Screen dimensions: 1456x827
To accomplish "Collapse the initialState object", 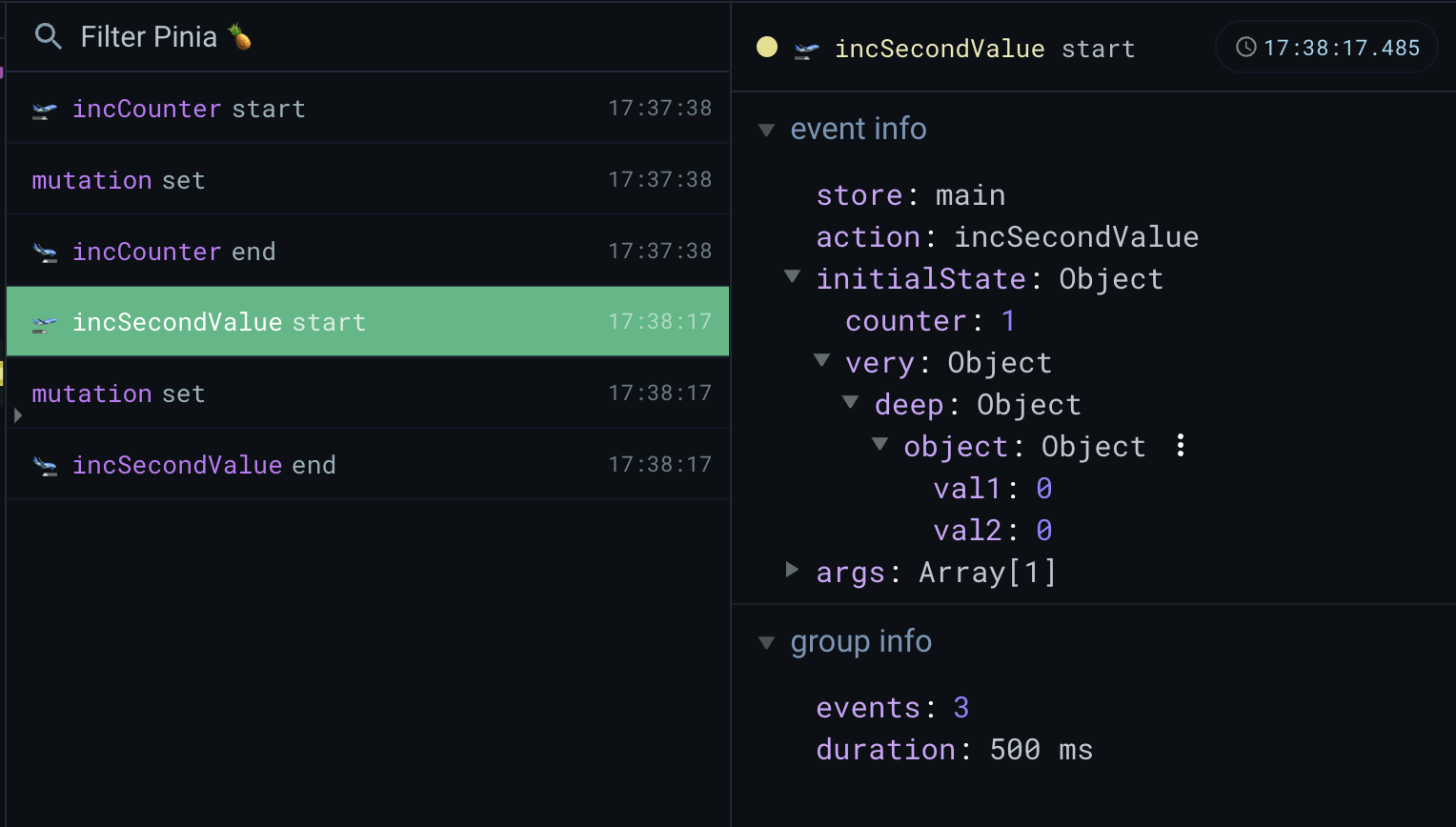I will (792, 276).
